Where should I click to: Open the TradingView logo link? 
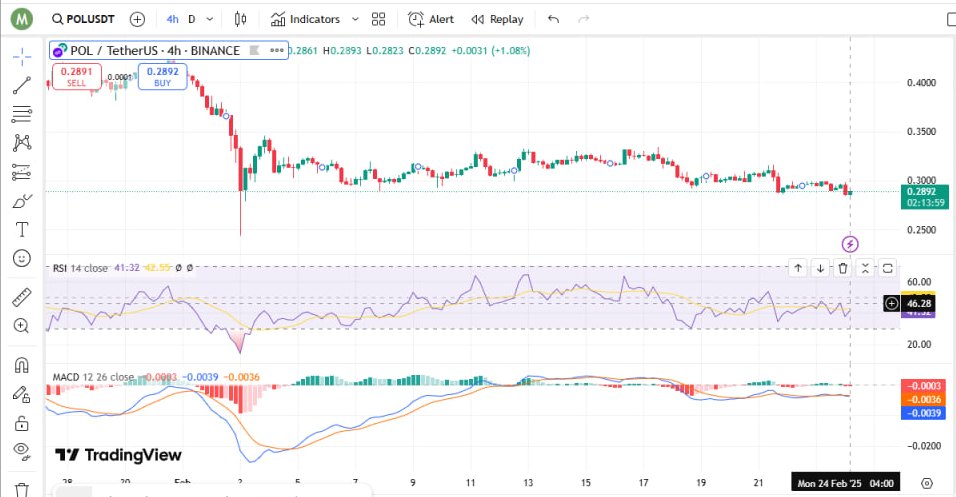coord(118,455)
